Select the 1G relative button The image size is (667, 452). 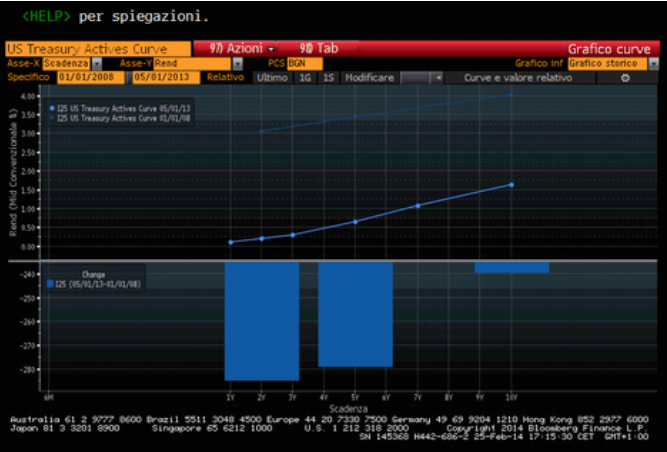coord(305,78)
